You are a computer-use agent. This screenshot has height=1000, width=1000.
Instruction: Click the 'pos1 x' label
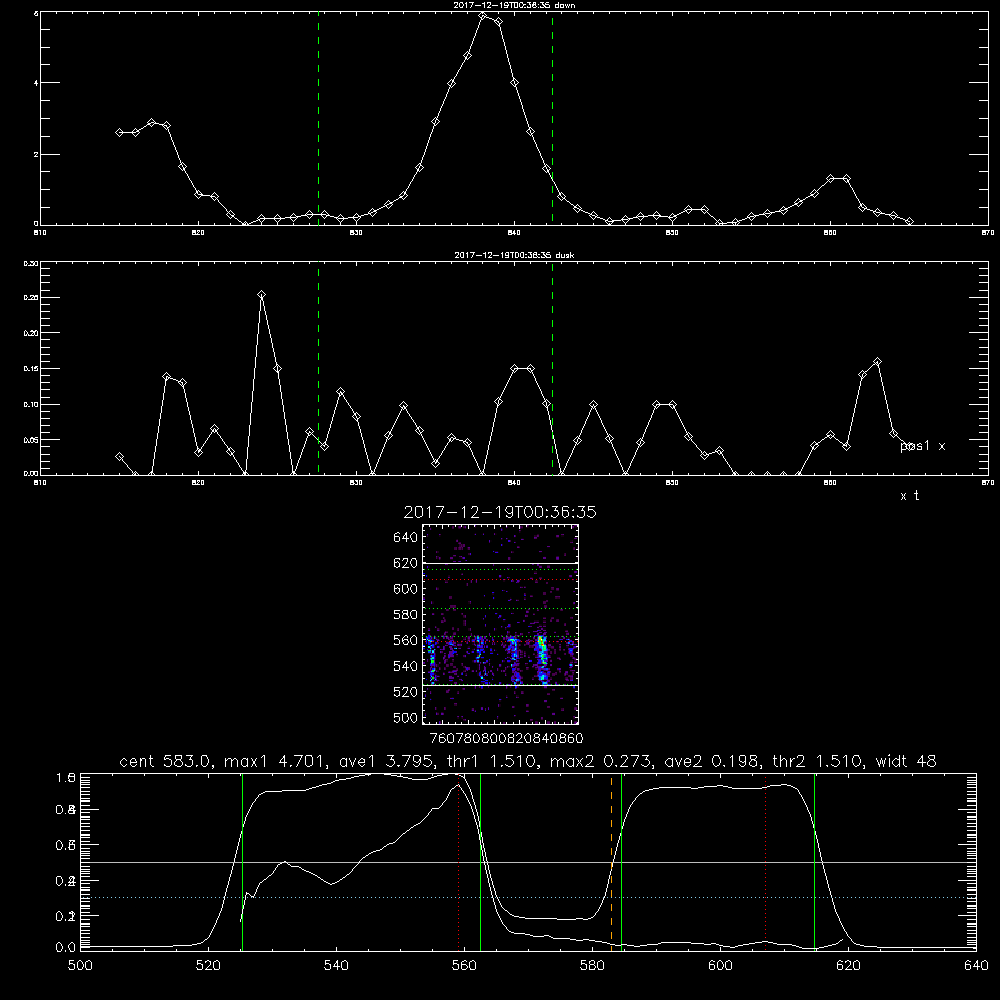(922, 446)
